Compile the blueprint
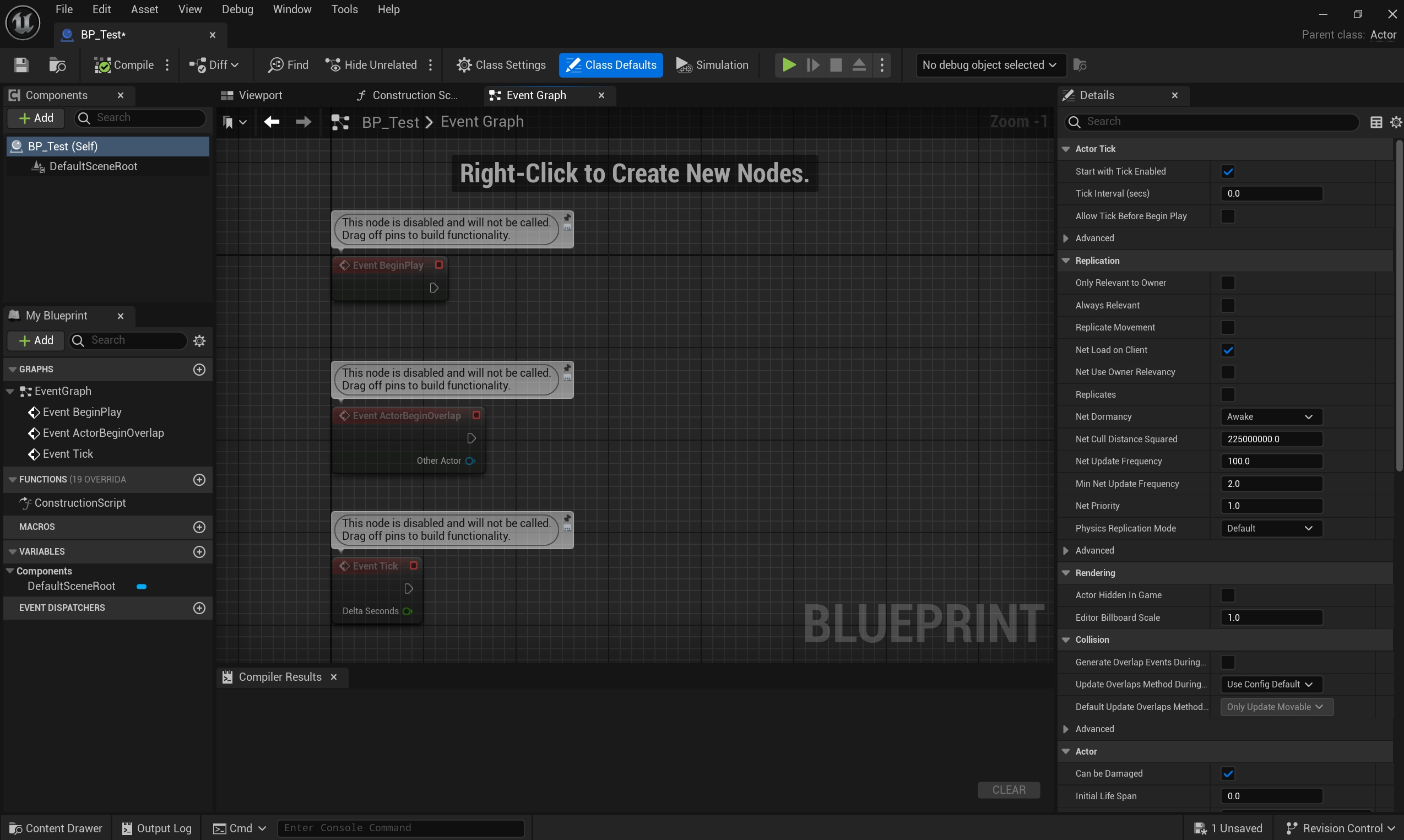1404x840 pixels. coord(124,65)
